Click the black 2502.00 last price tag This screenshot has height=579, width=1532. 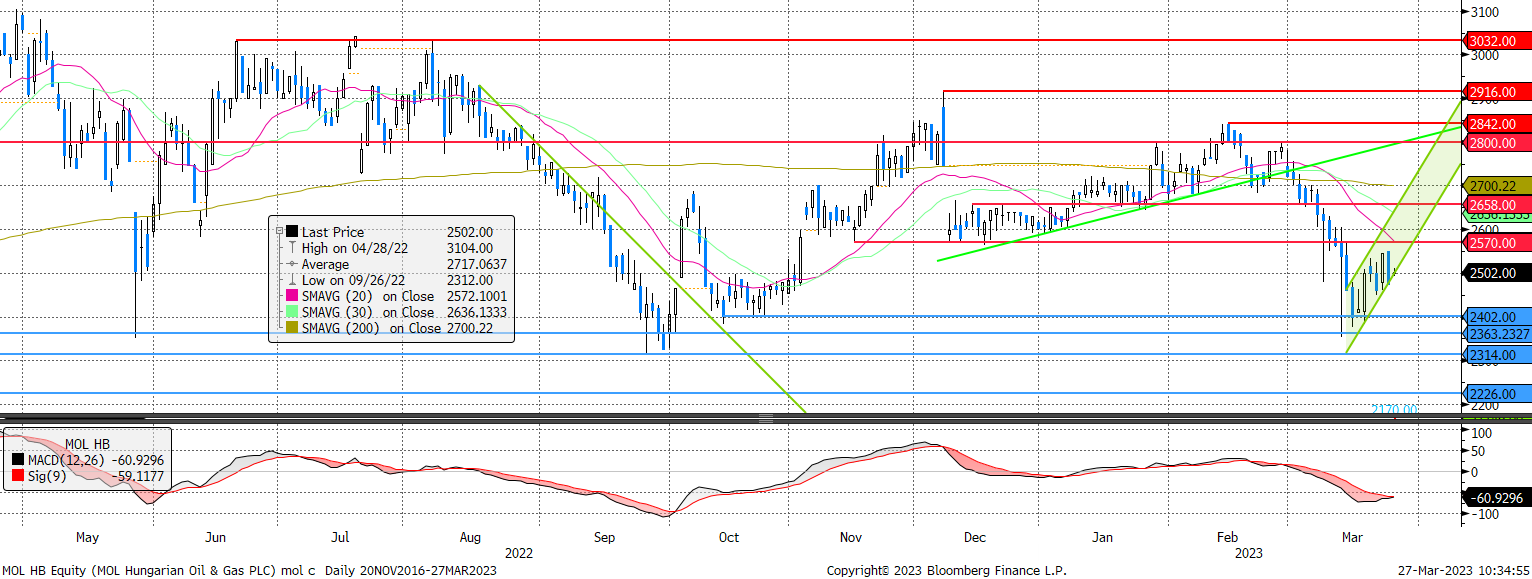[1497, 272]
